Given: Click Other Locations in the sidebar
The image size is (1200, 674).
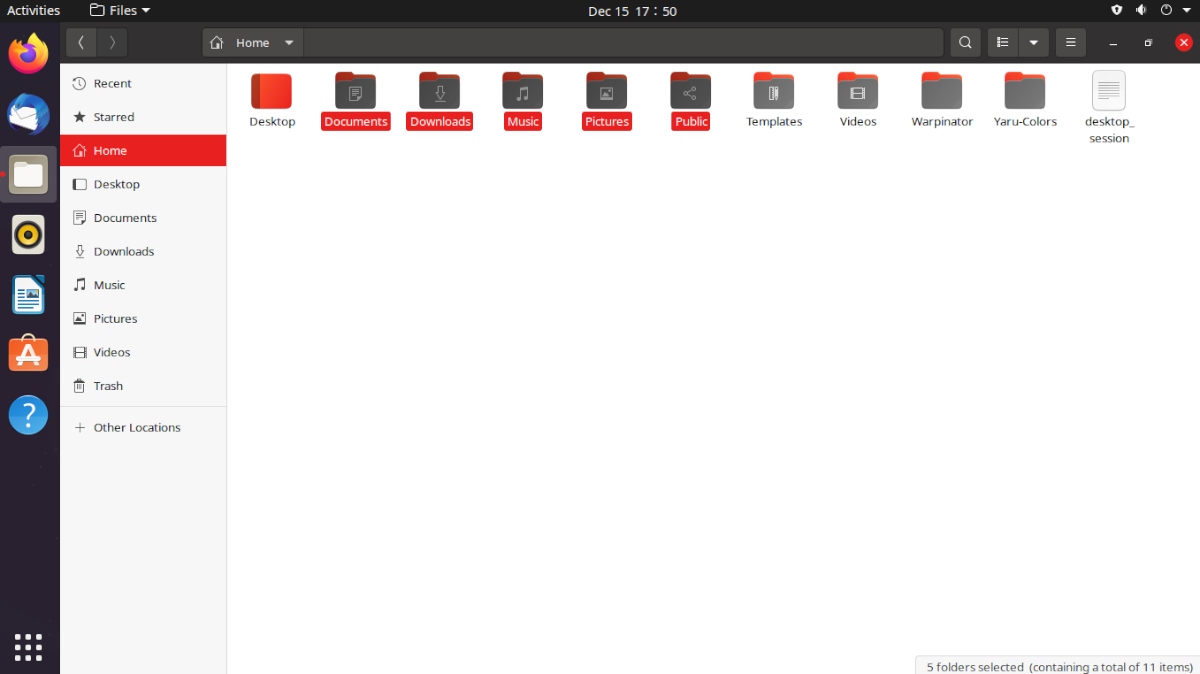Looking at the screenshot, I should tap(136, 427).
